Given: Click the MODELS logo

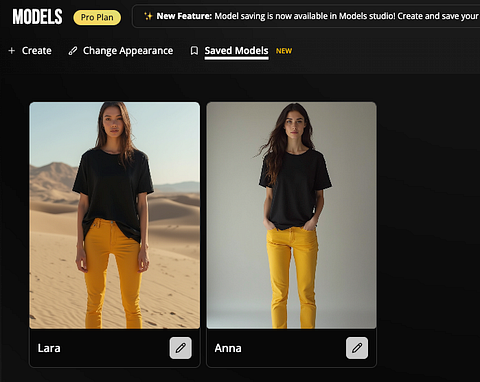Looking at the screenshot, I should 37,17.
